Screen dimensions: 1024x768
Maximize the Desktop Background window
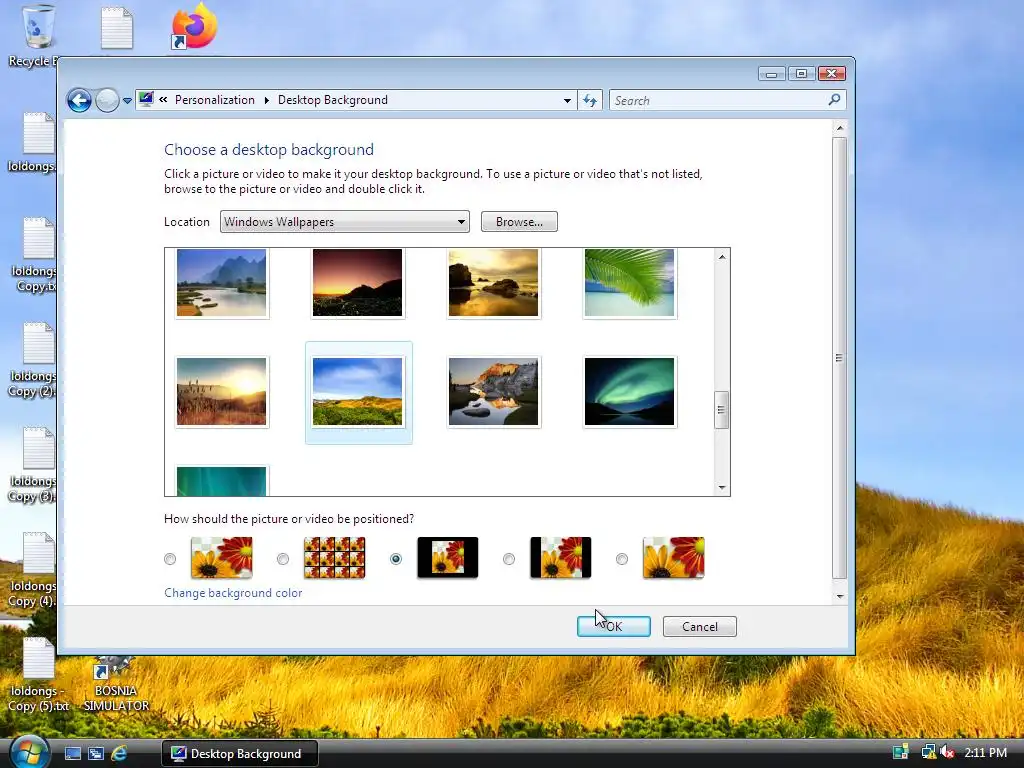click(801, 74)
